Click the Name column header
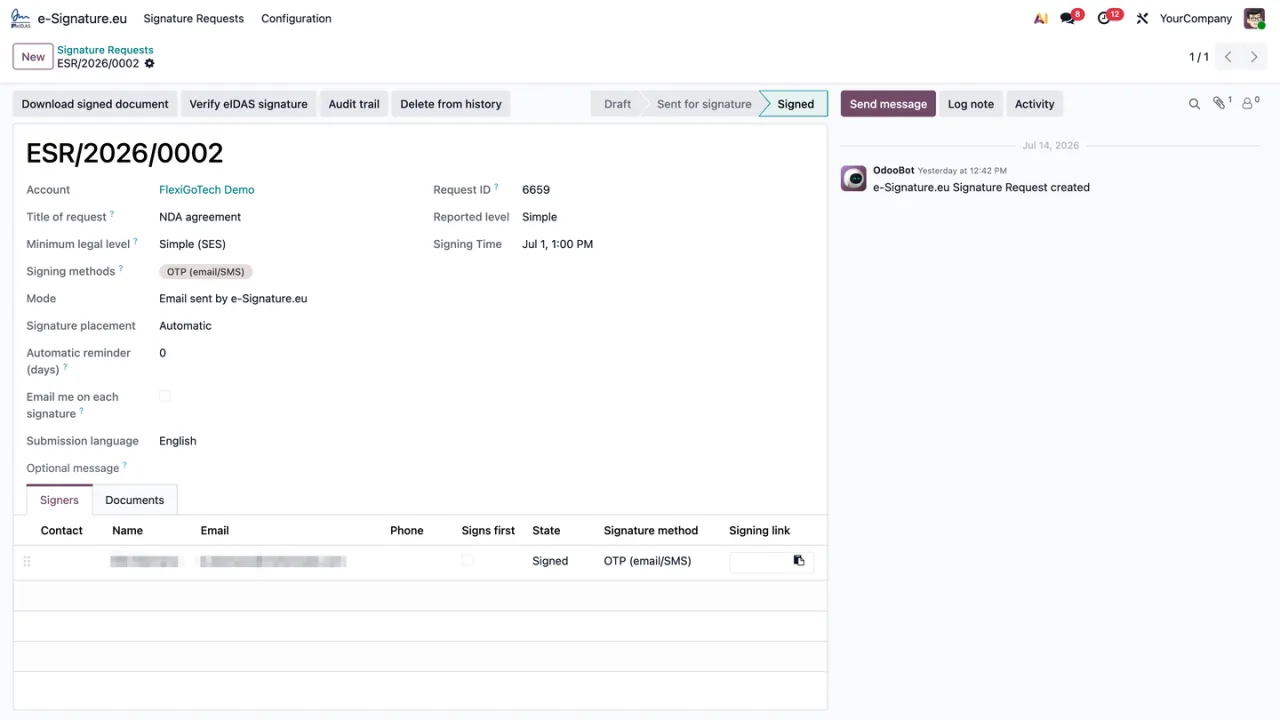1280x720 pixels. coord(127,531)
